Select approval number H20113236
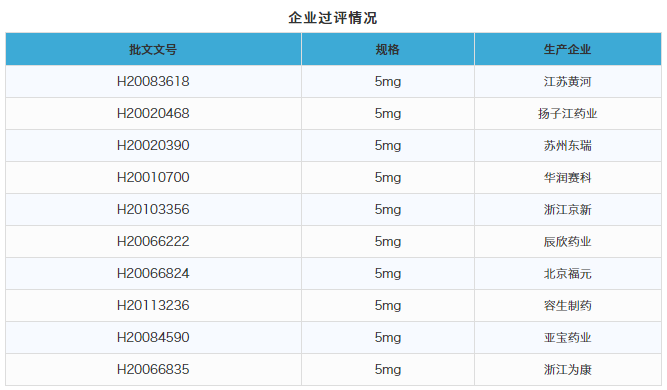Image resolution: width=667 pixels, height=390 pixels. point(153,305)
